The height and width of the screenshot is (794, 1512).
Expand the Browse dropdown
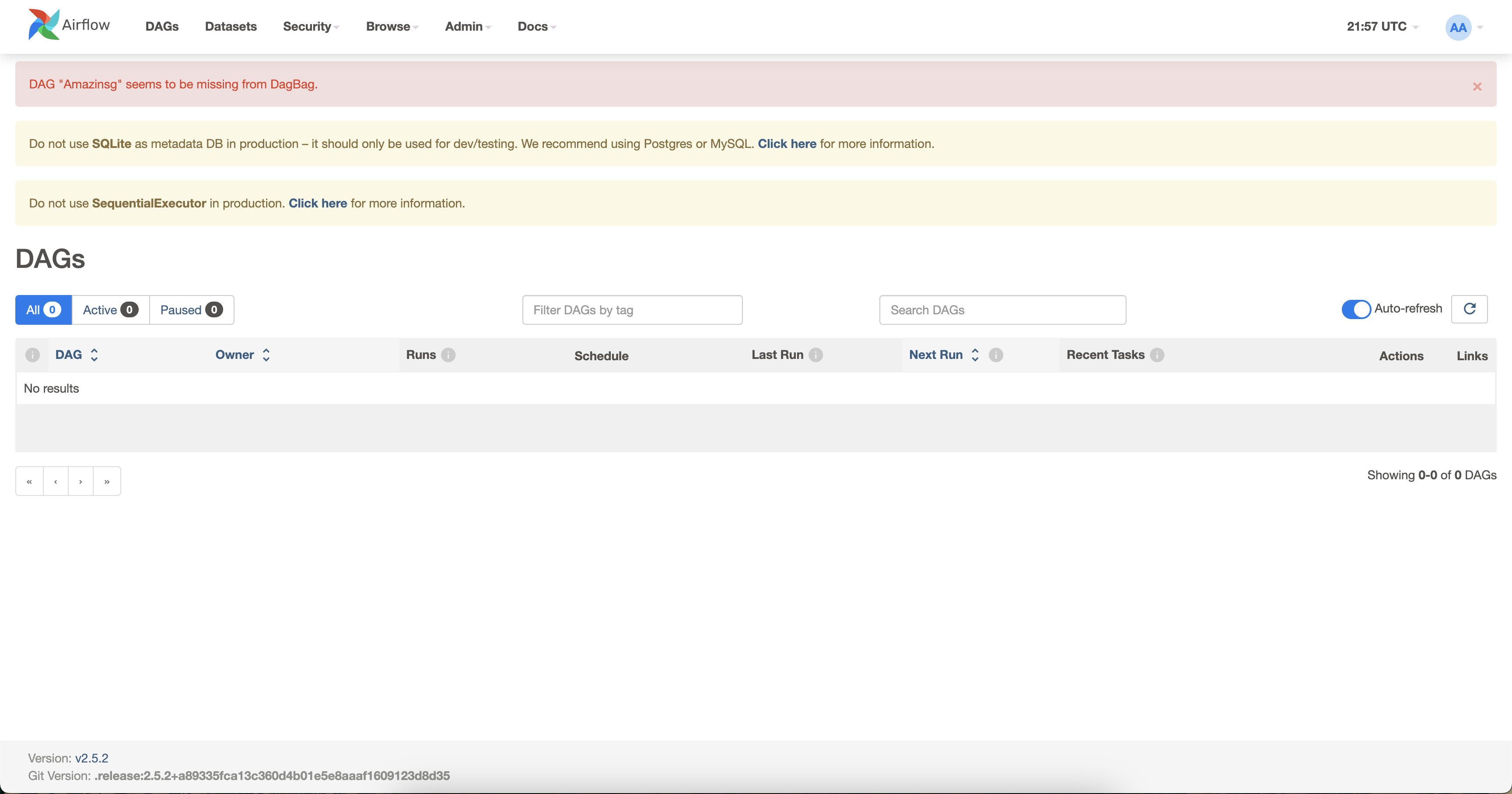coord(391,26)
